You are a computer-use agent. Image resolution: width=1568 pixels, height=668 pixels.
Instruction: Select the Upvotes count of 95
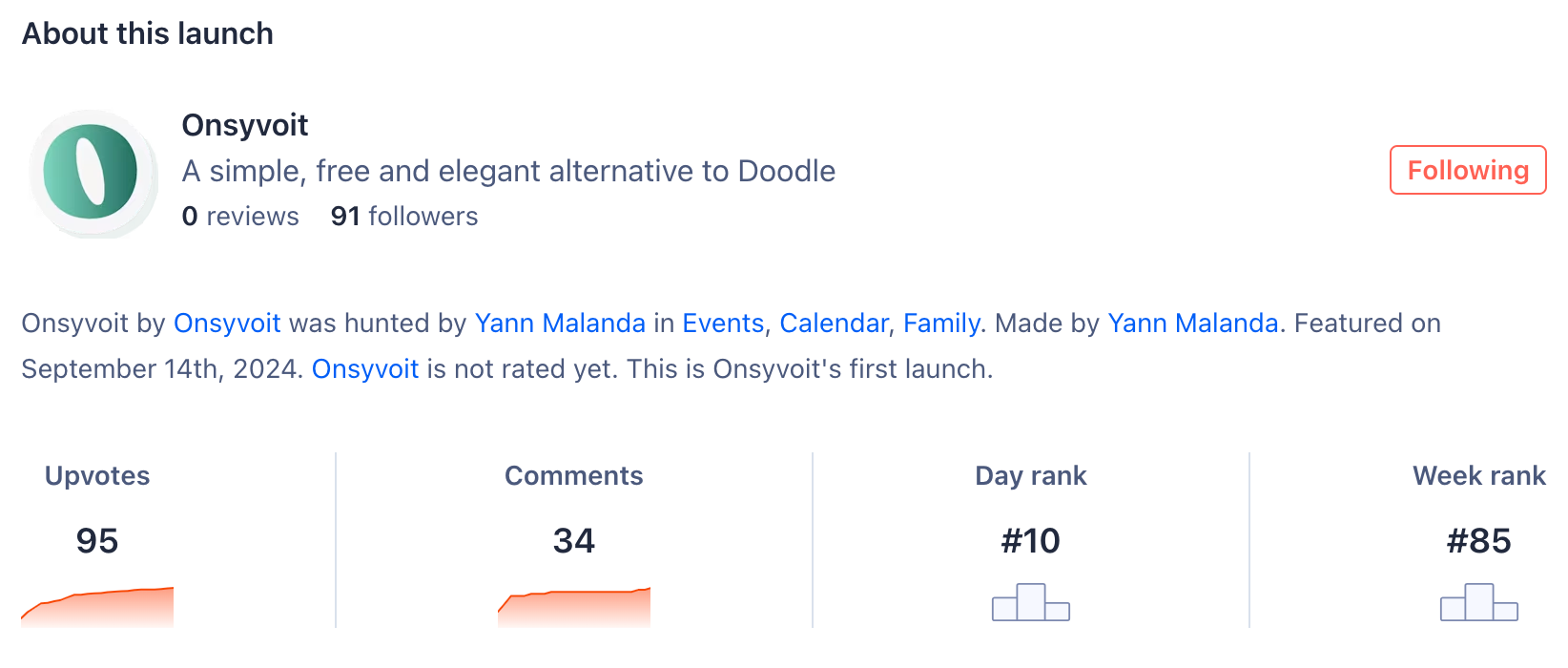tap(96, 541)
